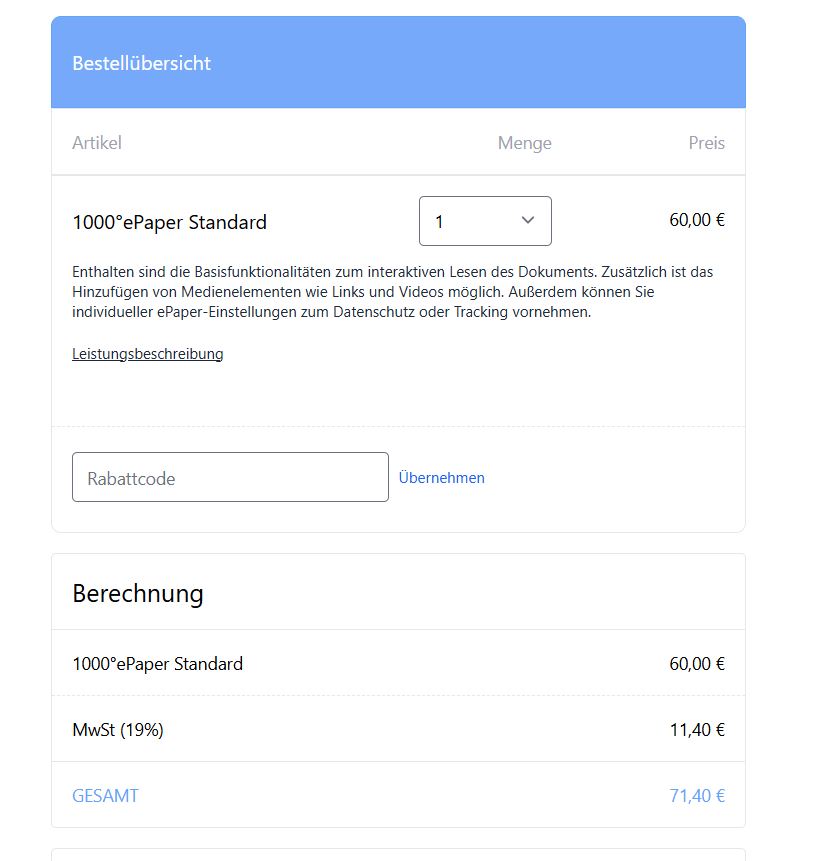833x861 pixels.
Task: Click the Menge column header
Action: tap(524, 143)
